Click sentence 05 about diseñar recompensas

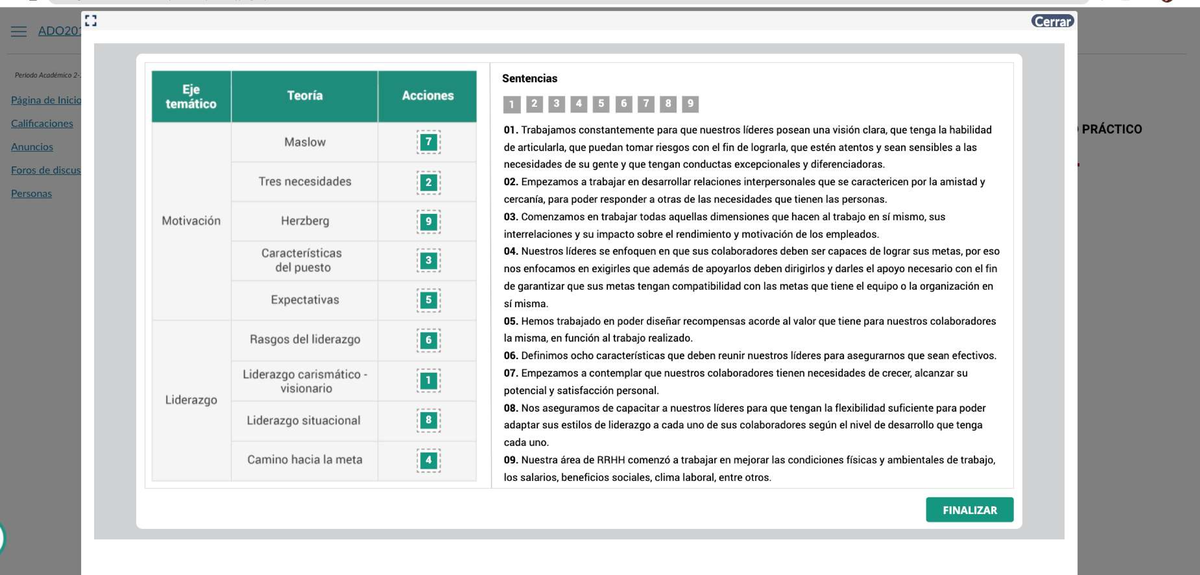(x=750, y=329)
